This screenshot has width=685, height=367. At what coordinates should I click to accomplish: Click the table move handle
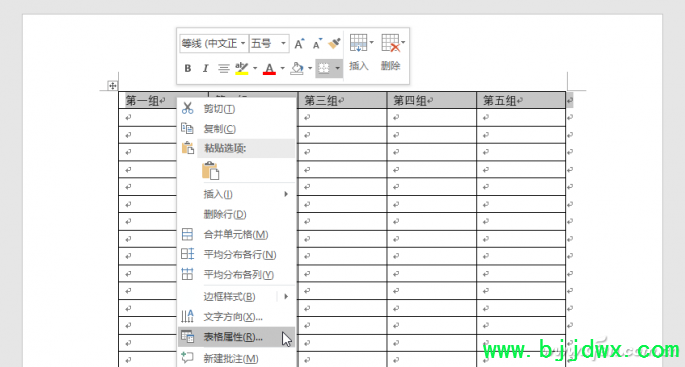(x=113, y=86)
